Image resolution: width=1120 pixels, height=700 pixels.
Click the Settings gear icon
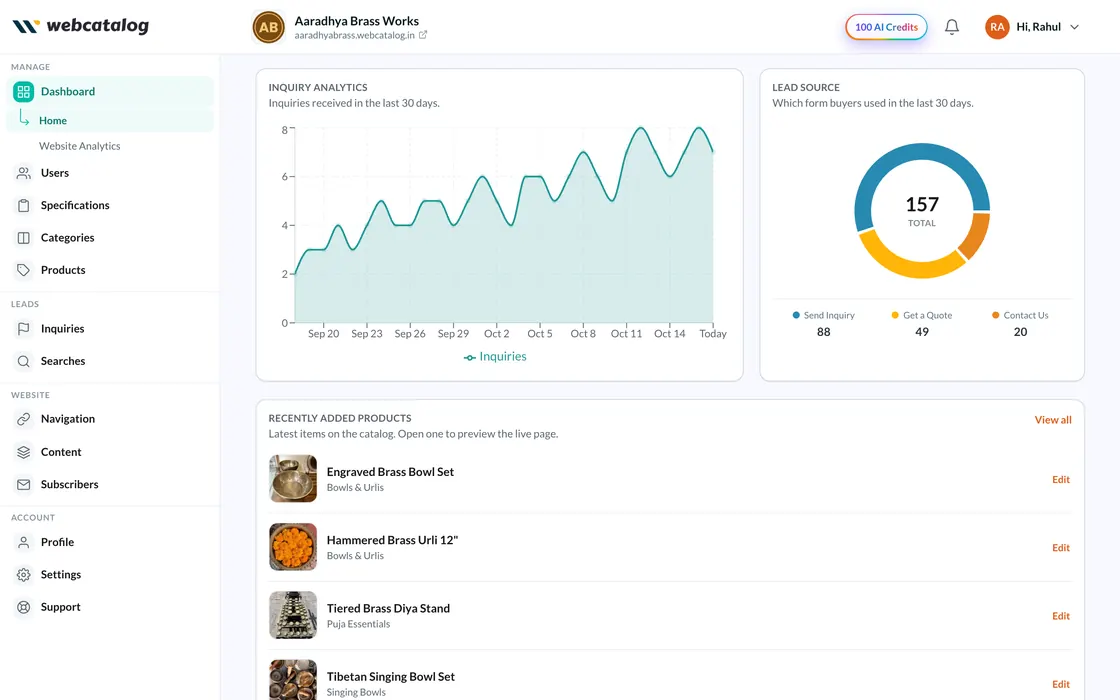click(x=24, y=574)
